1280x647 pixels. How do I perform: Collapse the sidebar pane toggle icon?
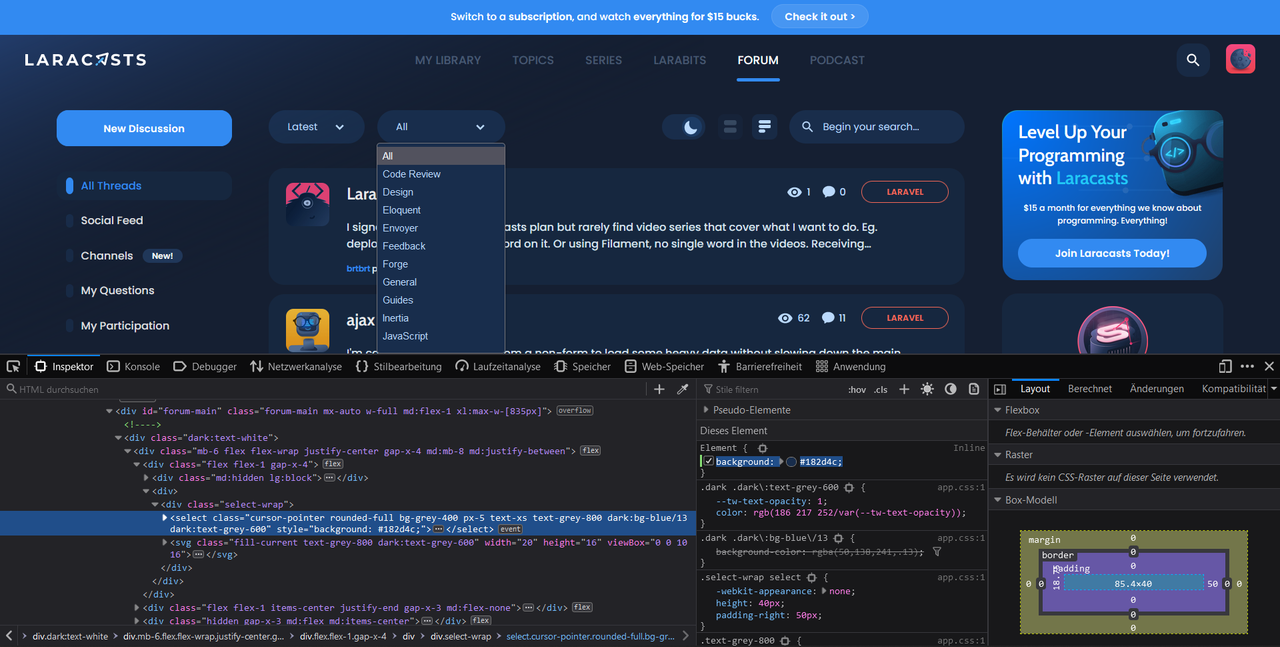click(999, 389)
